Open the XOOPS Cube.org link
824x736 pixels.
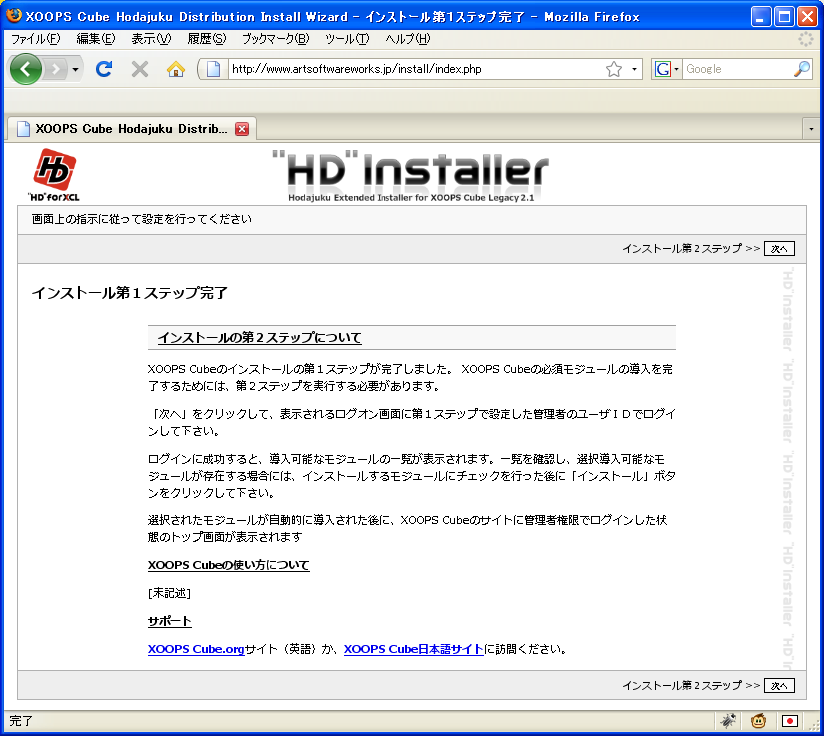point(196,649)
